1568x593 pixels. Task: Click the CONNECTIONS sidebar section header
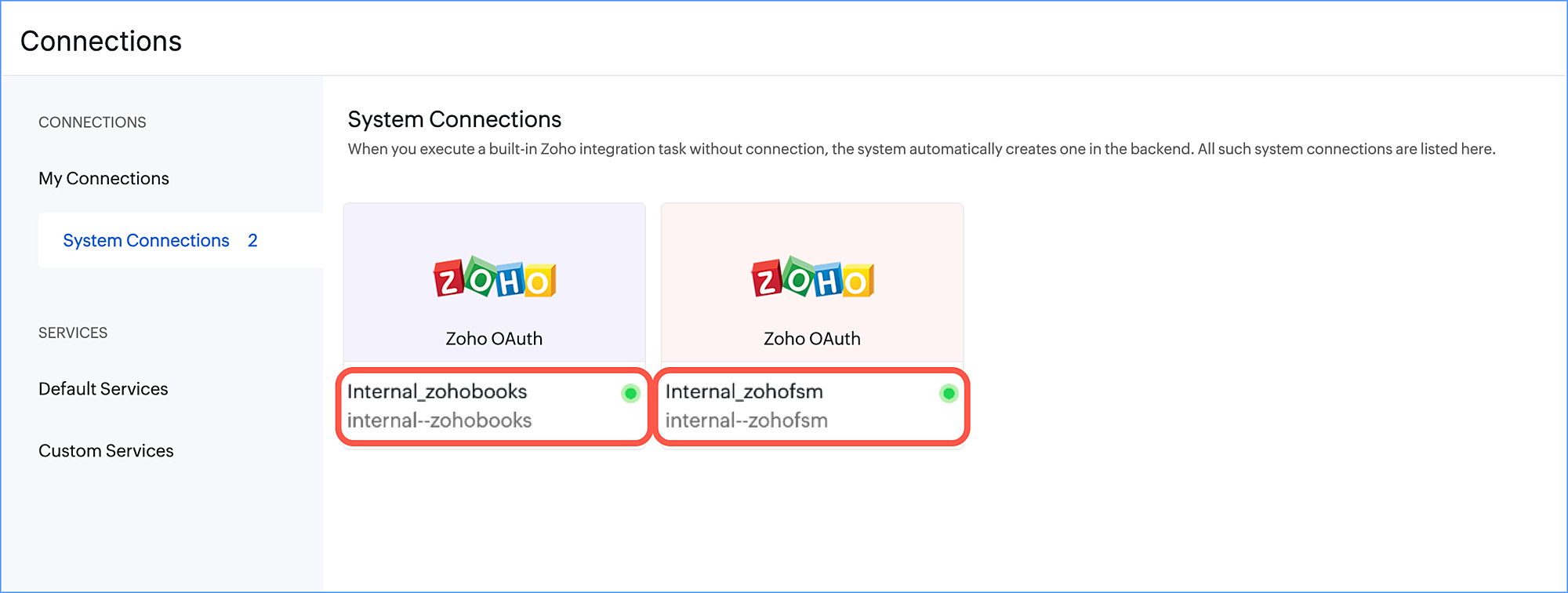[93, 122]
